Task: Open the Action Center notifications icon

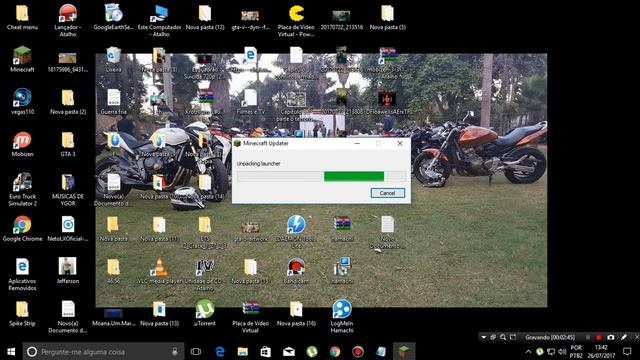Action: pos(627,351)
